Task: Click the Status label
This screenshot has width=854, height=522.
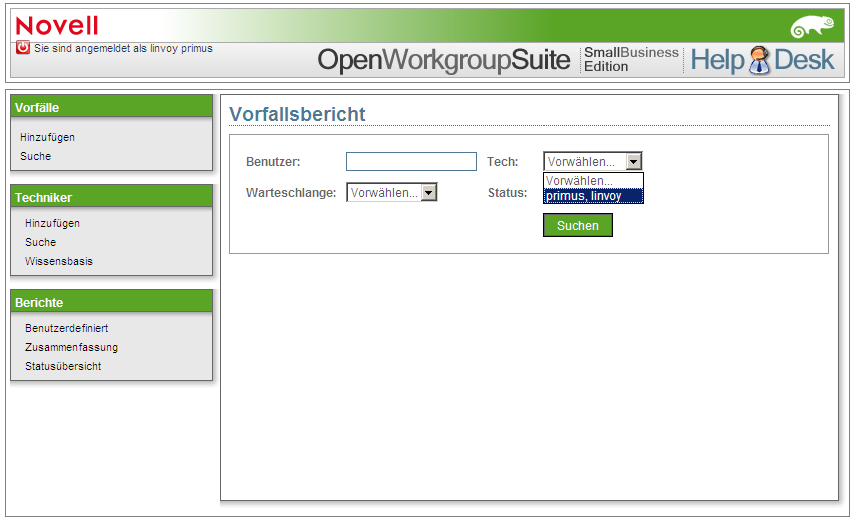Action: click(x=507, y=193)
